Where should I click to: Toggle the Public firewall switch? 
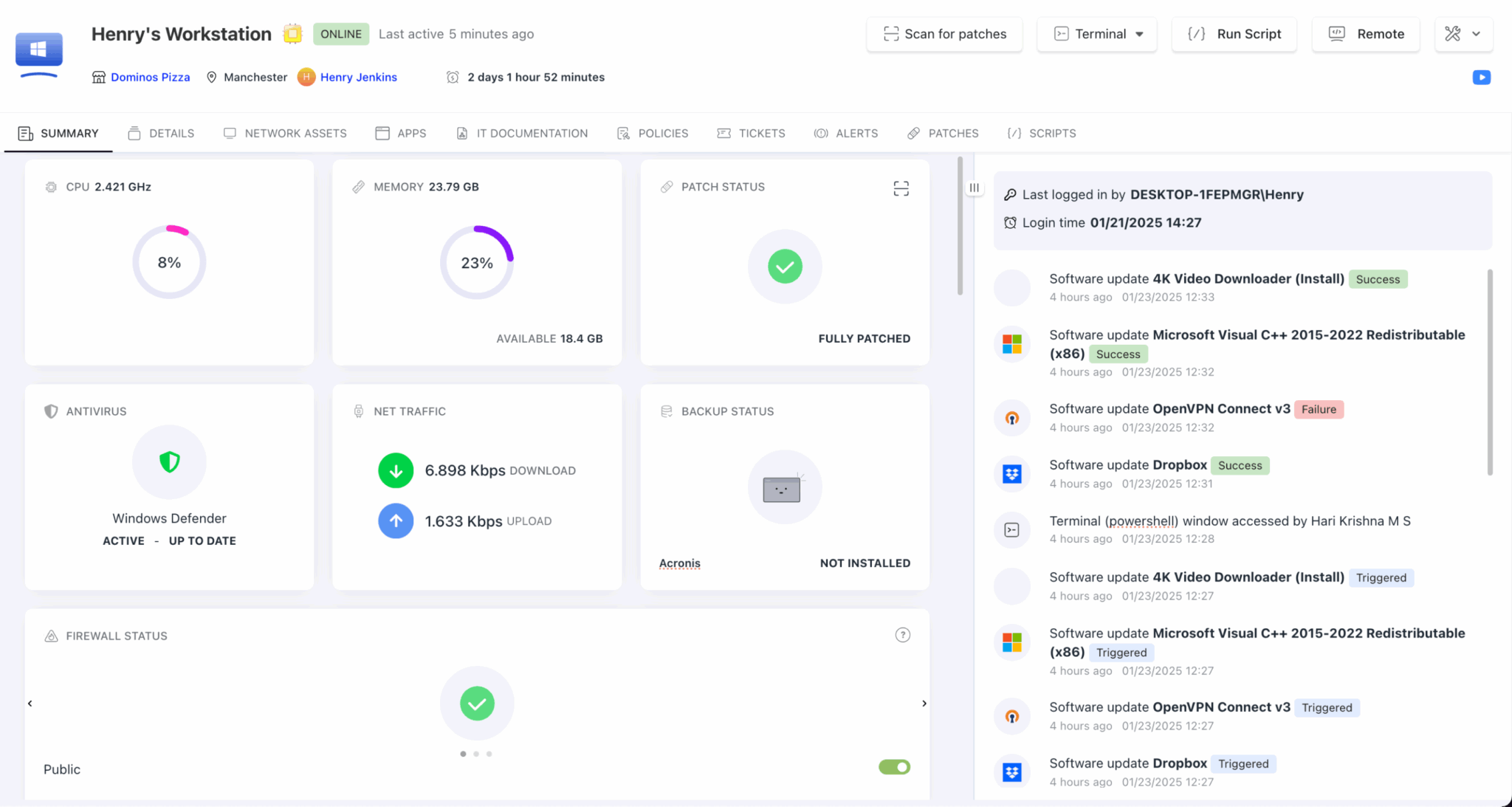[x=894, y=767]
